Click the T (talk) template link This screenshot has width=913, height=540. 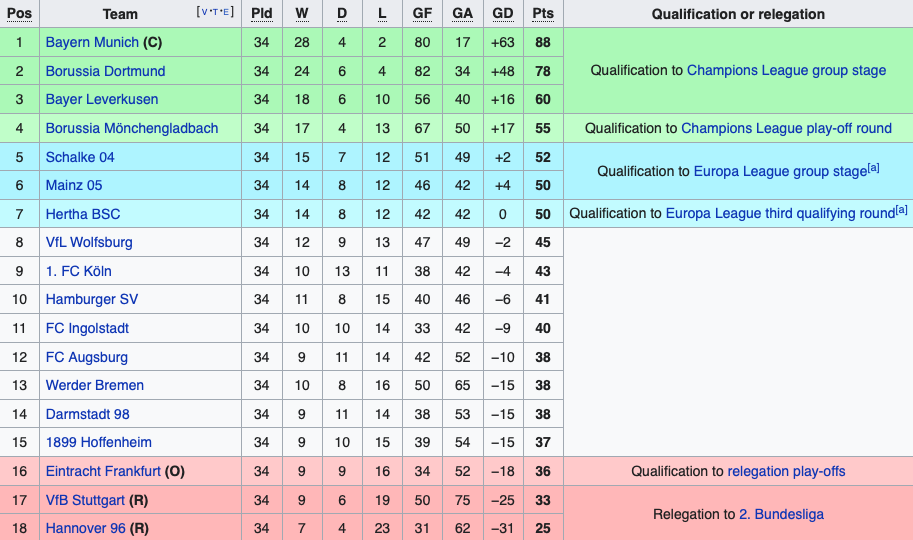click(215, 12)
